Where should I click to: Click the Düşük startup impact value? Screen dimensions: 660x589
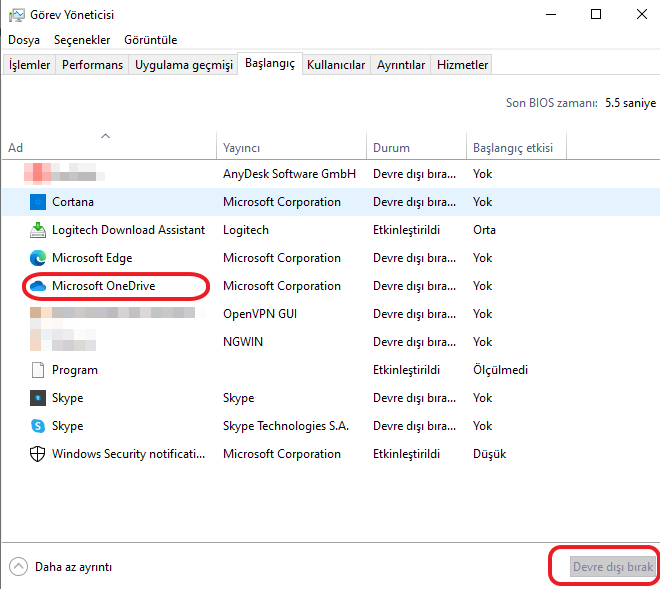click(x=490, y=454)
